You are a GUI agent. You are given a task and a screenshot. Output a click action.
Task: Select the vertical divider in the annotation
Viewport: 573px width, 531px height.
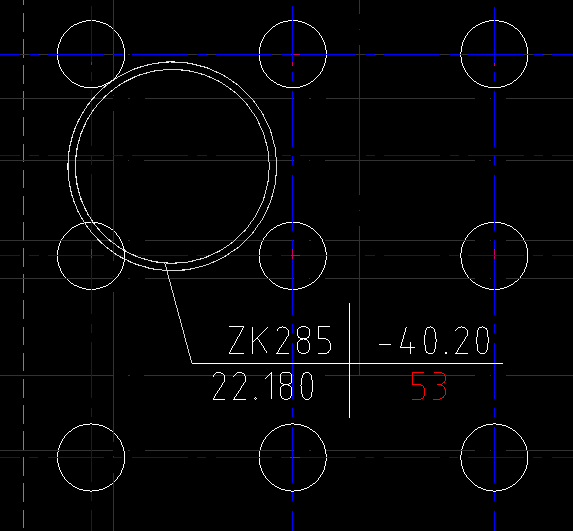[349, 360]
